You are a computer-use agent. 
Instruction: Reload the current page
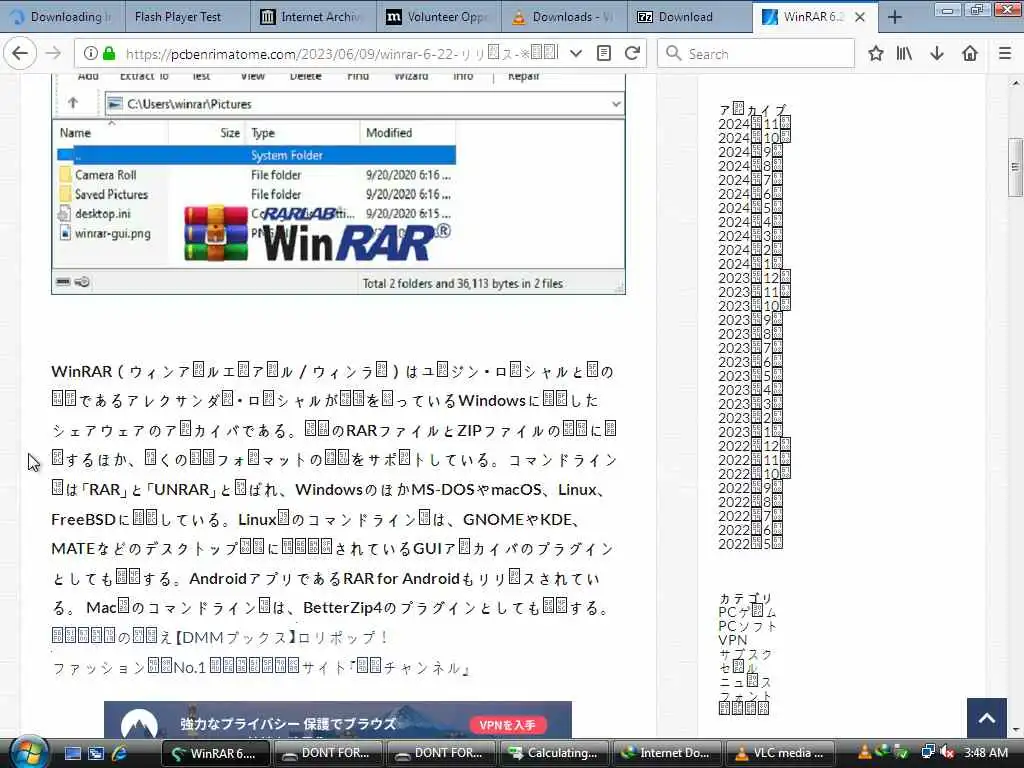click(x=632, y=54)
